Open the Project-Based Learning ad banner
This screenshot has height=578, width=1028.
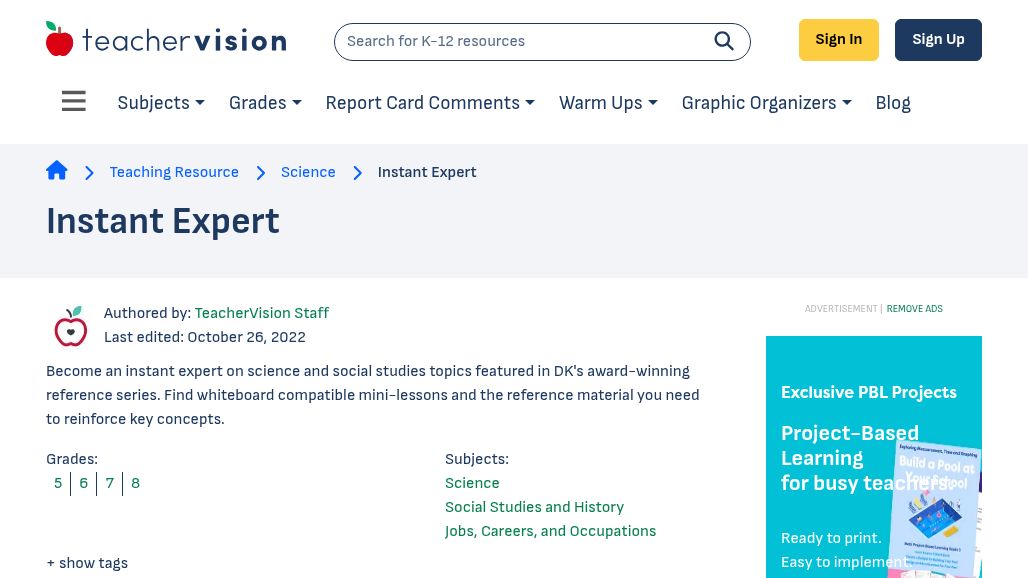(873, 460)
